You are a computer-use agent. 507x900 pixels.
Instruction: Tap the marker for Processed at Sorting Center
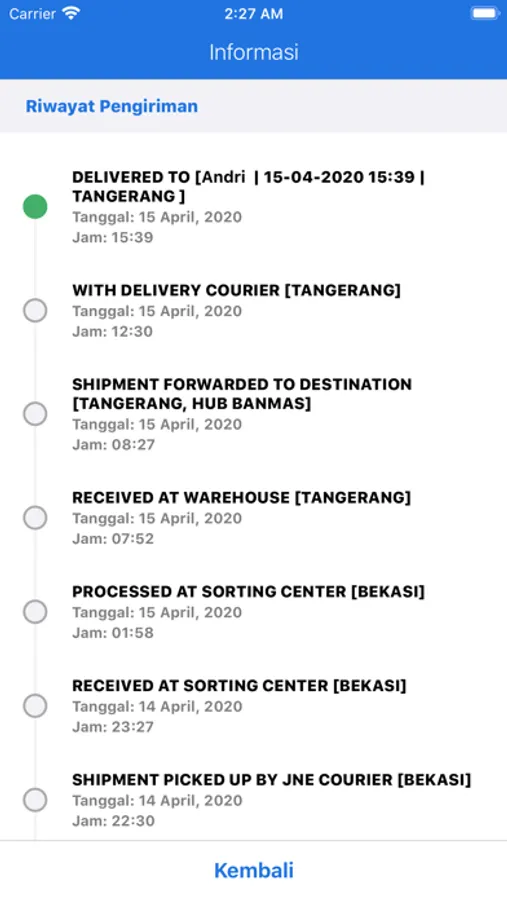(35, 612)
